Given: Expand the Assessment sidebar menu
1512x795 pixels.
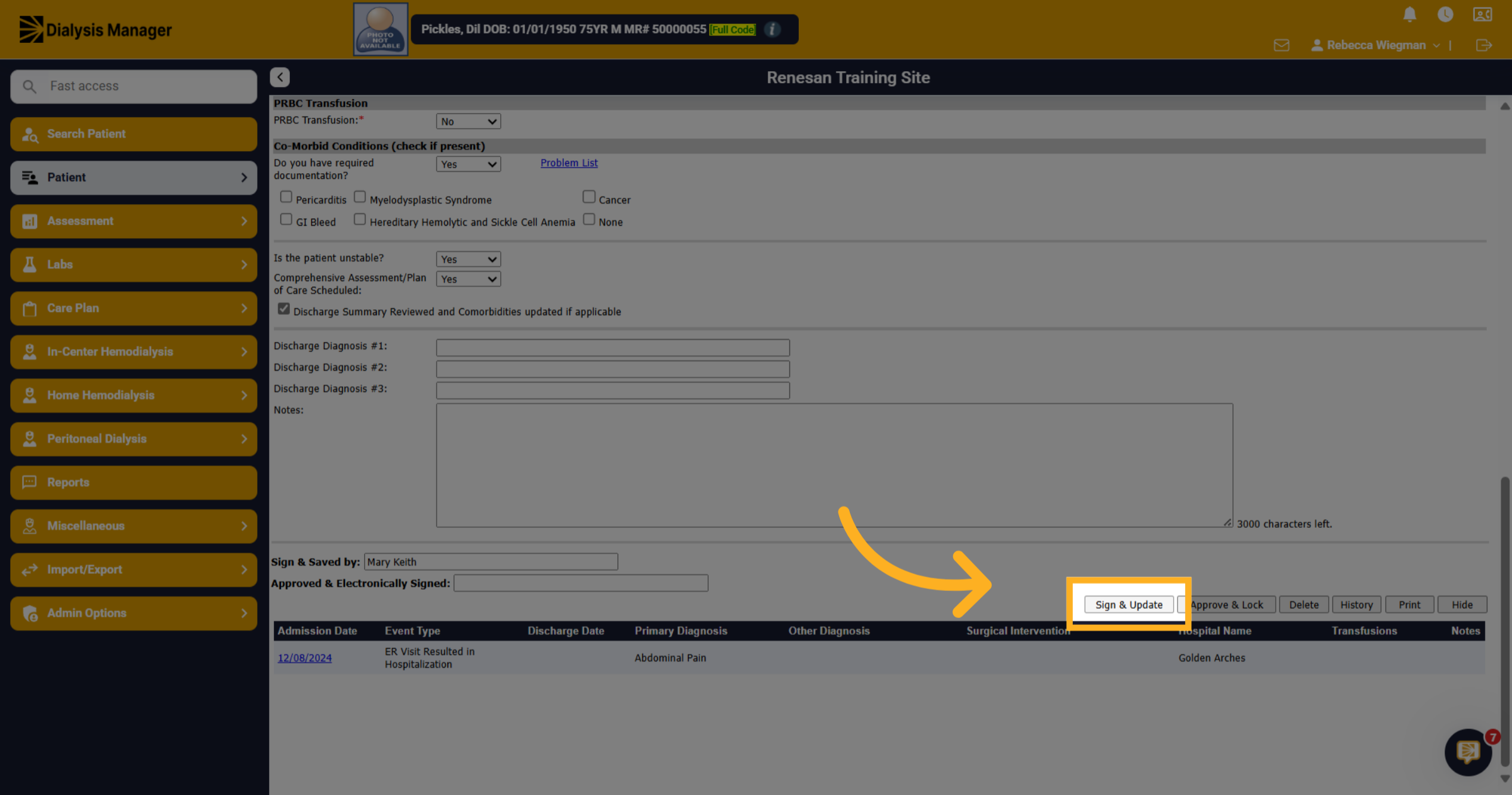Looking at the screenshot, I should click(134, 220).
